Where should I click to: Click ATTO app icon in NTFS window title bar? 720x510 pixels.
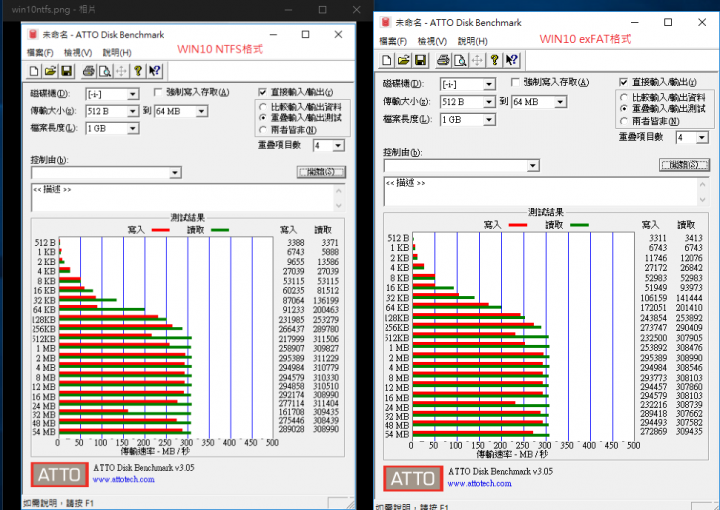(33, 34)
